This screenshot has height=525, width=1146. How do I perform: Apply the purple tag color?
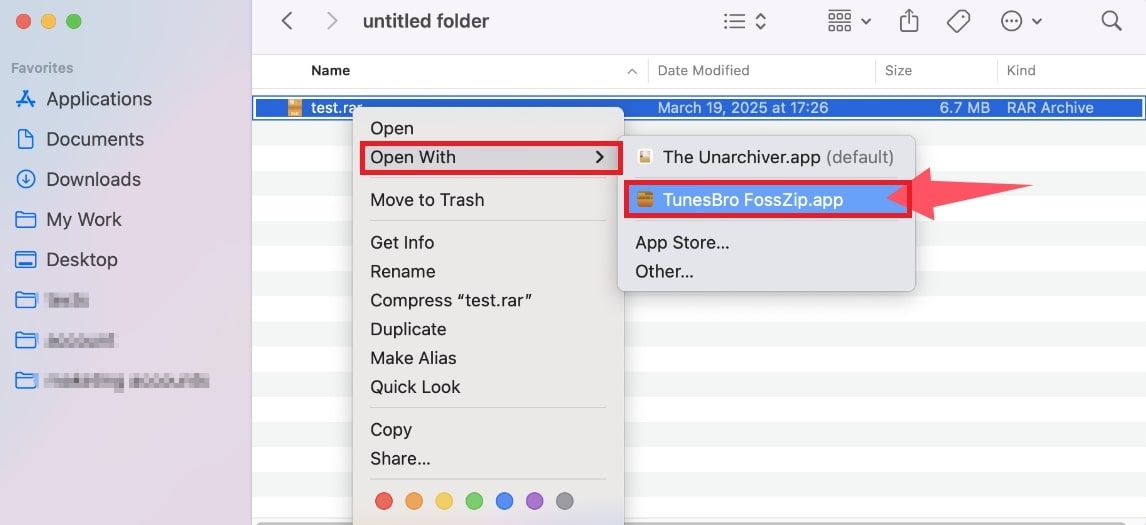coord(534,501)
